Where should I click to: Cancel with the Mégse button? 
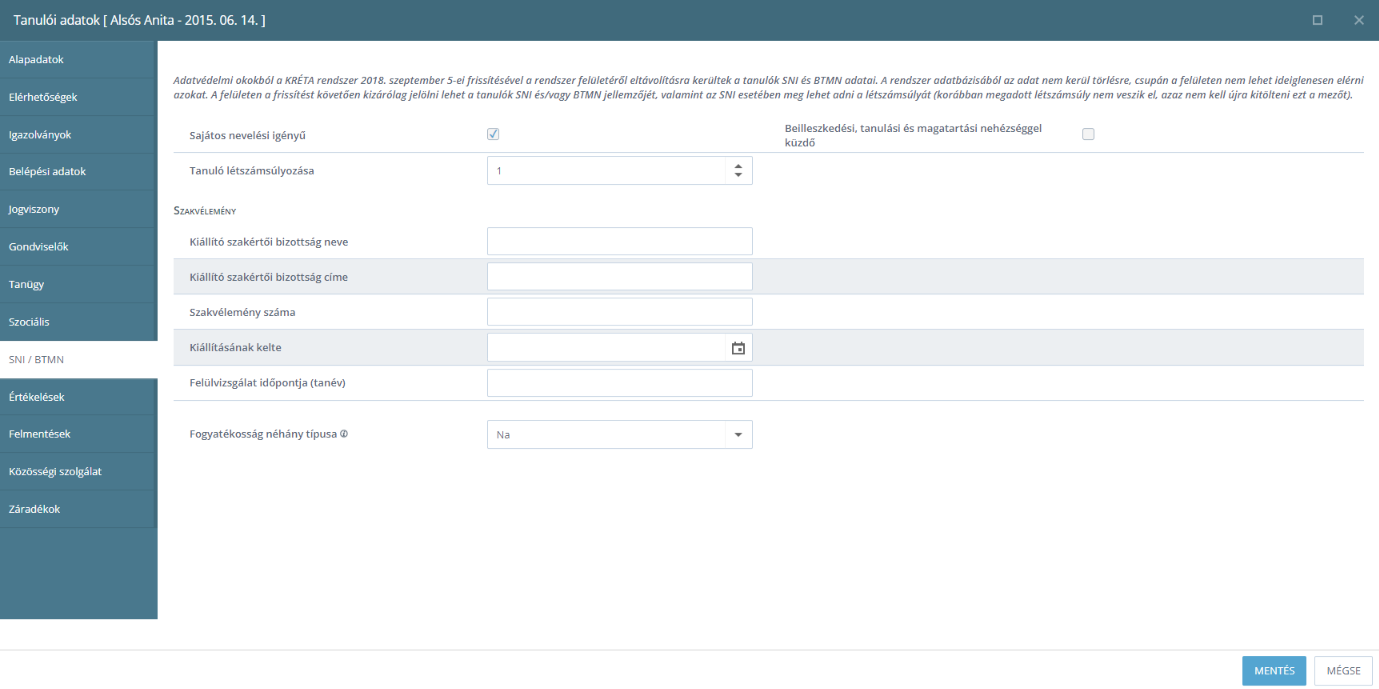tap(1343, 671)
